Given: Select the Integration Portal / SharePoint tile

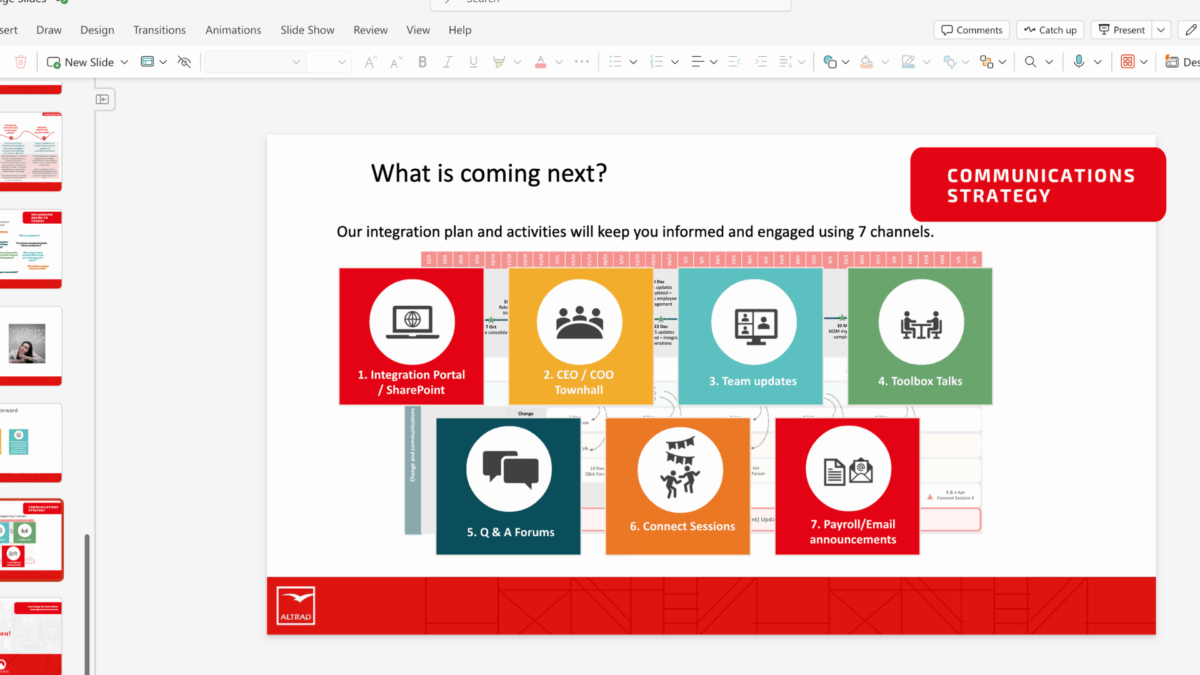Looking at the screenshot, I should click(x=411, y=336).
